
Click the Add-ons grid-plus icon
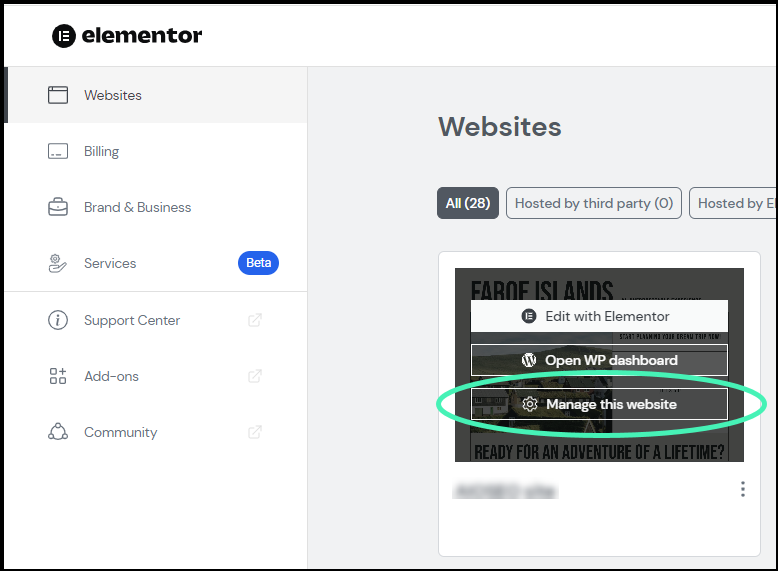tap(58, 376)
